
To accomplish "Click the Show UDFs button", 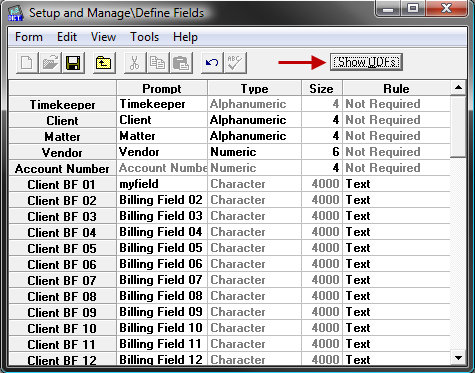I will coord(366,62).
